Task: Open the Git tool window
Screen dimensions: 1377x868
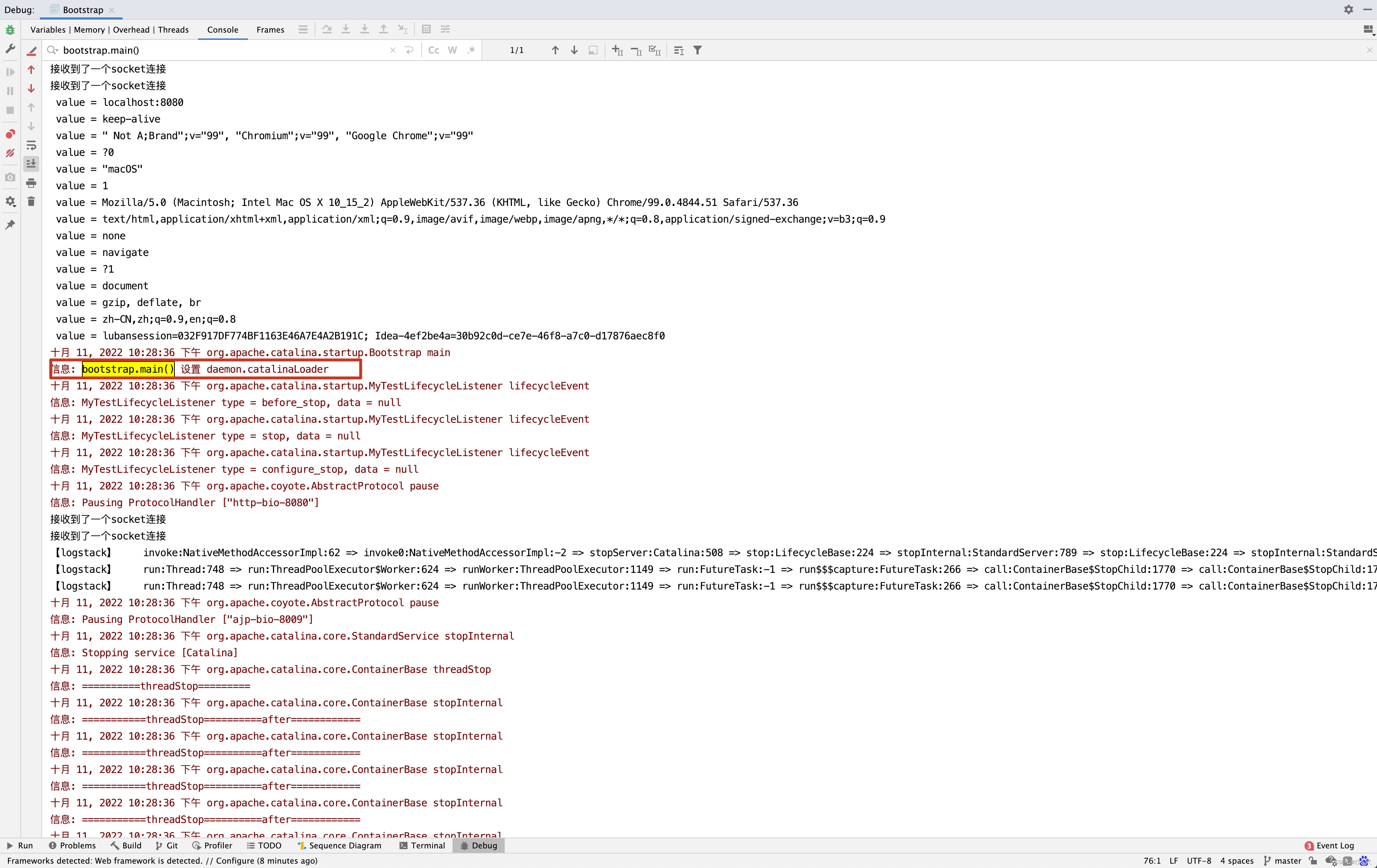Action: tap(166, 846)
